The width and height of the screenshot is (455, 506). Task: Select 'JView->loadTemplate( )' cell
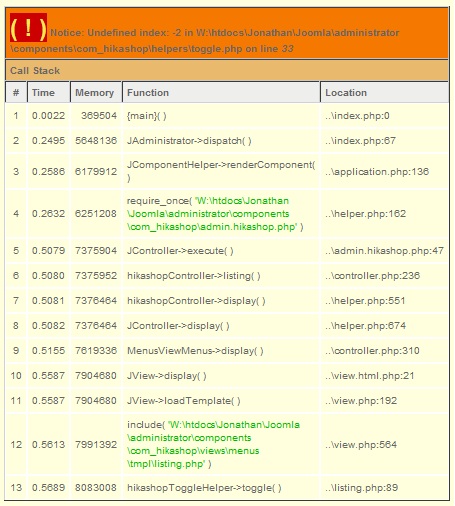point(184,401)
